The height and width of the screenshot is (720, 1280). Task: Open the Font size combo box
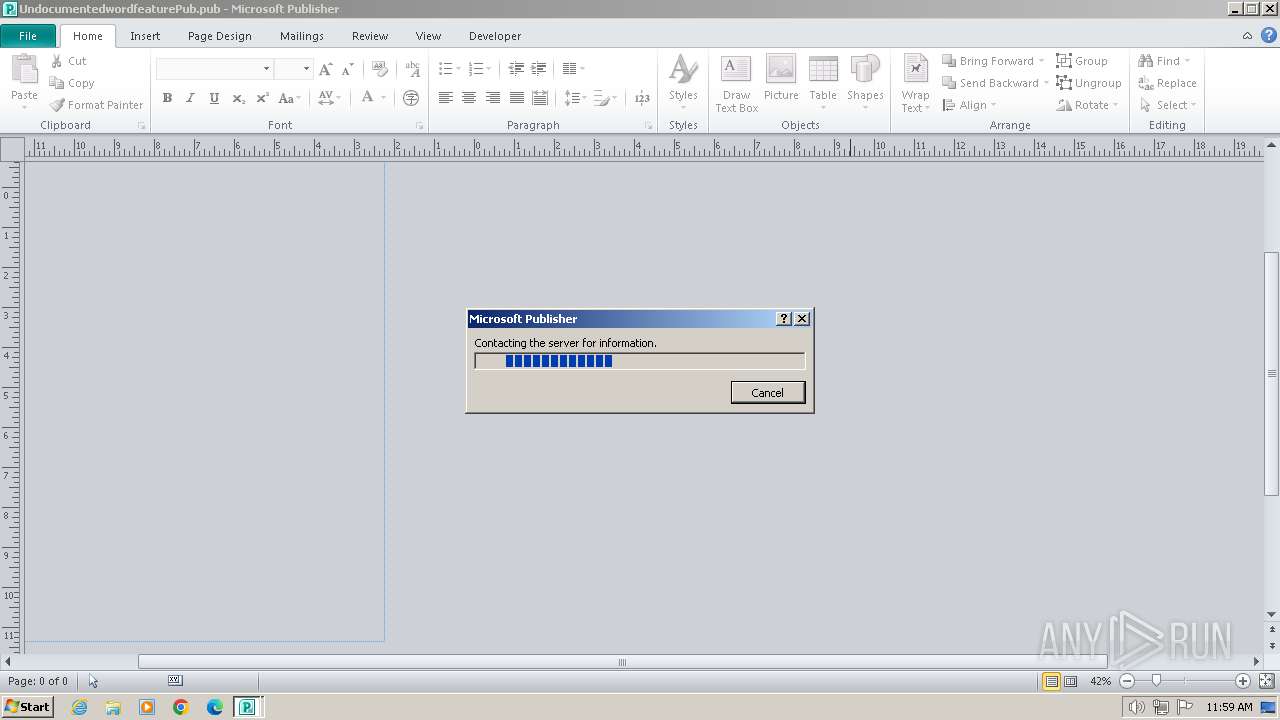click(293, 69)
